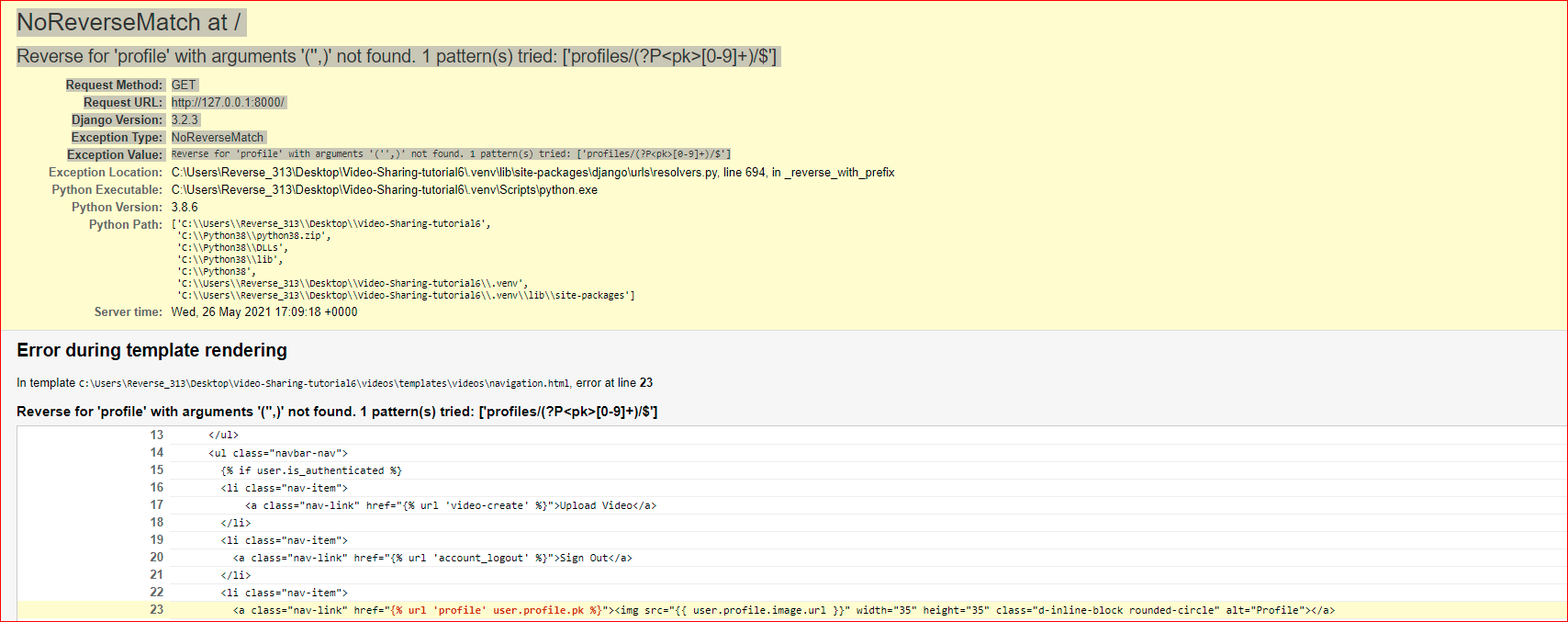
Task: Click the 'Python Executable:' label
Action: (x=106, y=189)
